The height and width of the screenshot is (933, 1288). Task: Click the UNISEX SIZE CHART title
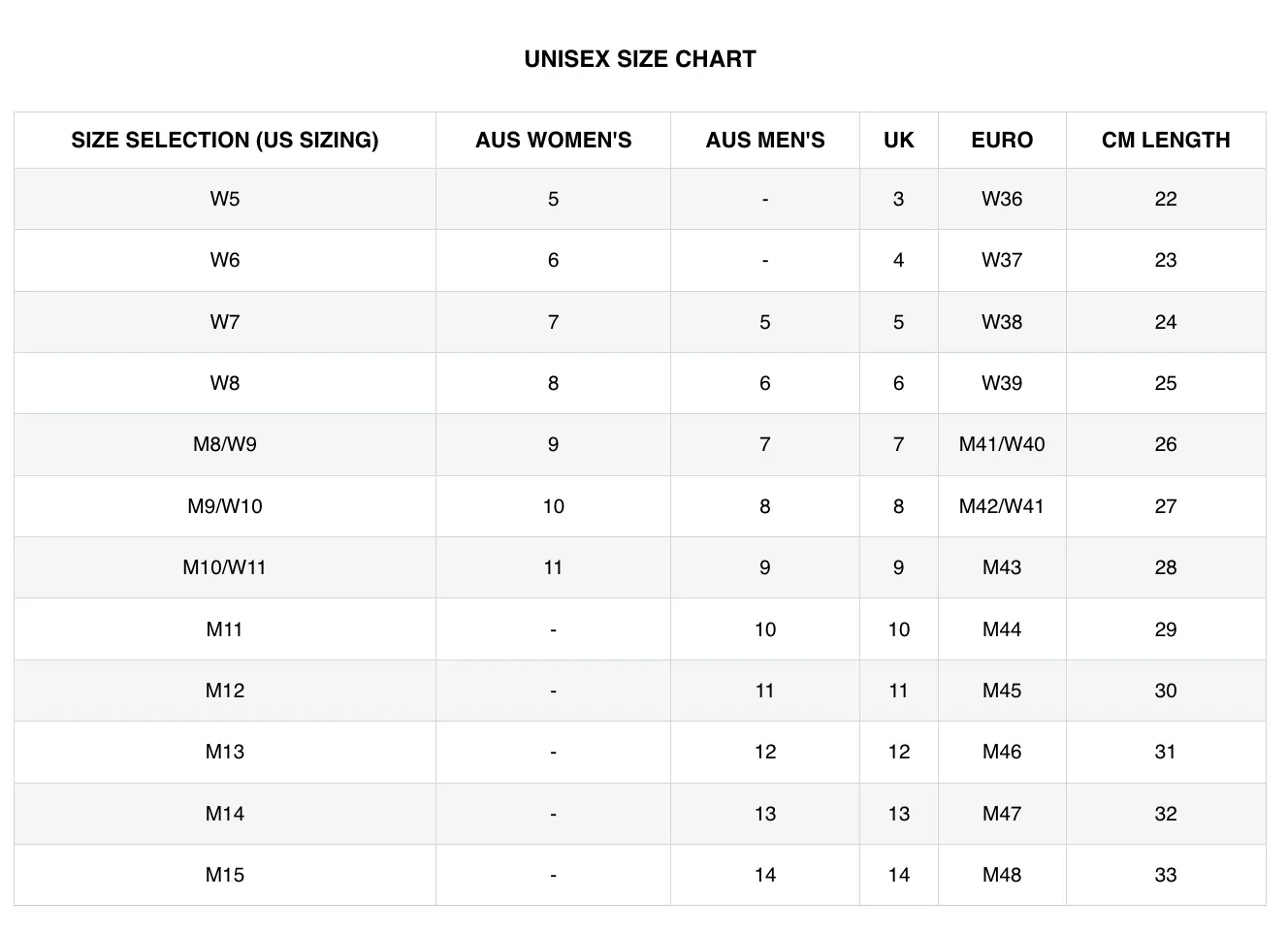[639, 59]
